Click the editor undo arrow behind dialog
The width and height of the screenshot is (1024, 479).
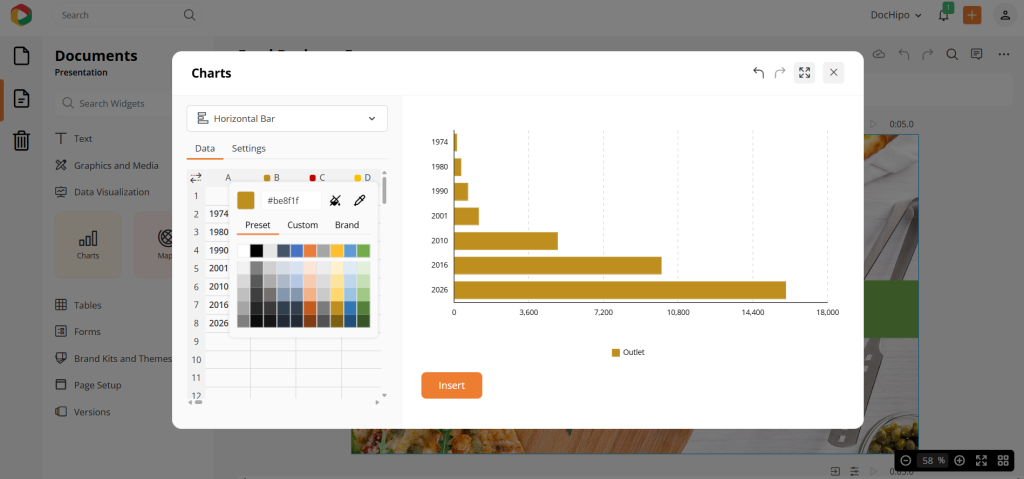coord(904,54)
